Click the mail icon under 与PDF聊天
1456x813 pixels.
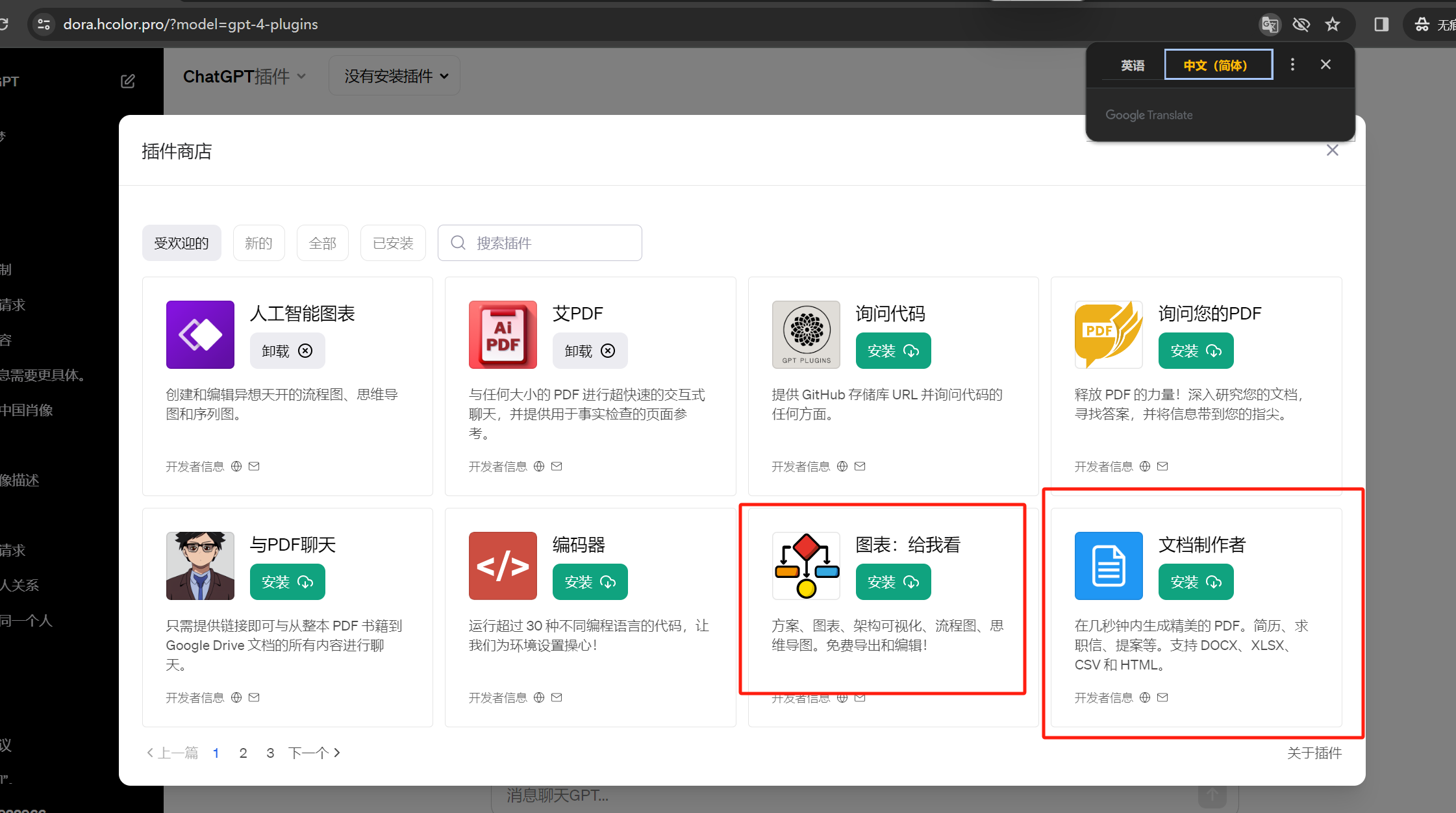coord(254,697)
